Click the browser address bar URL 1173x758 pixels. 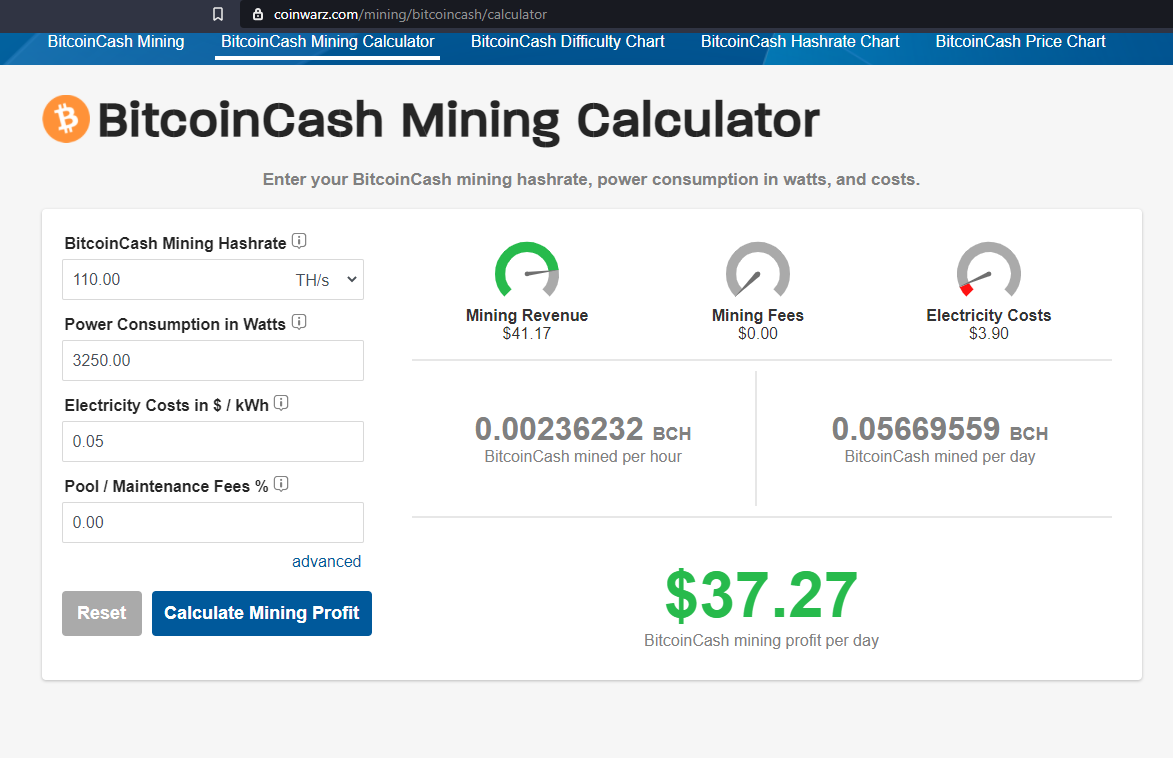coord(410,14)
